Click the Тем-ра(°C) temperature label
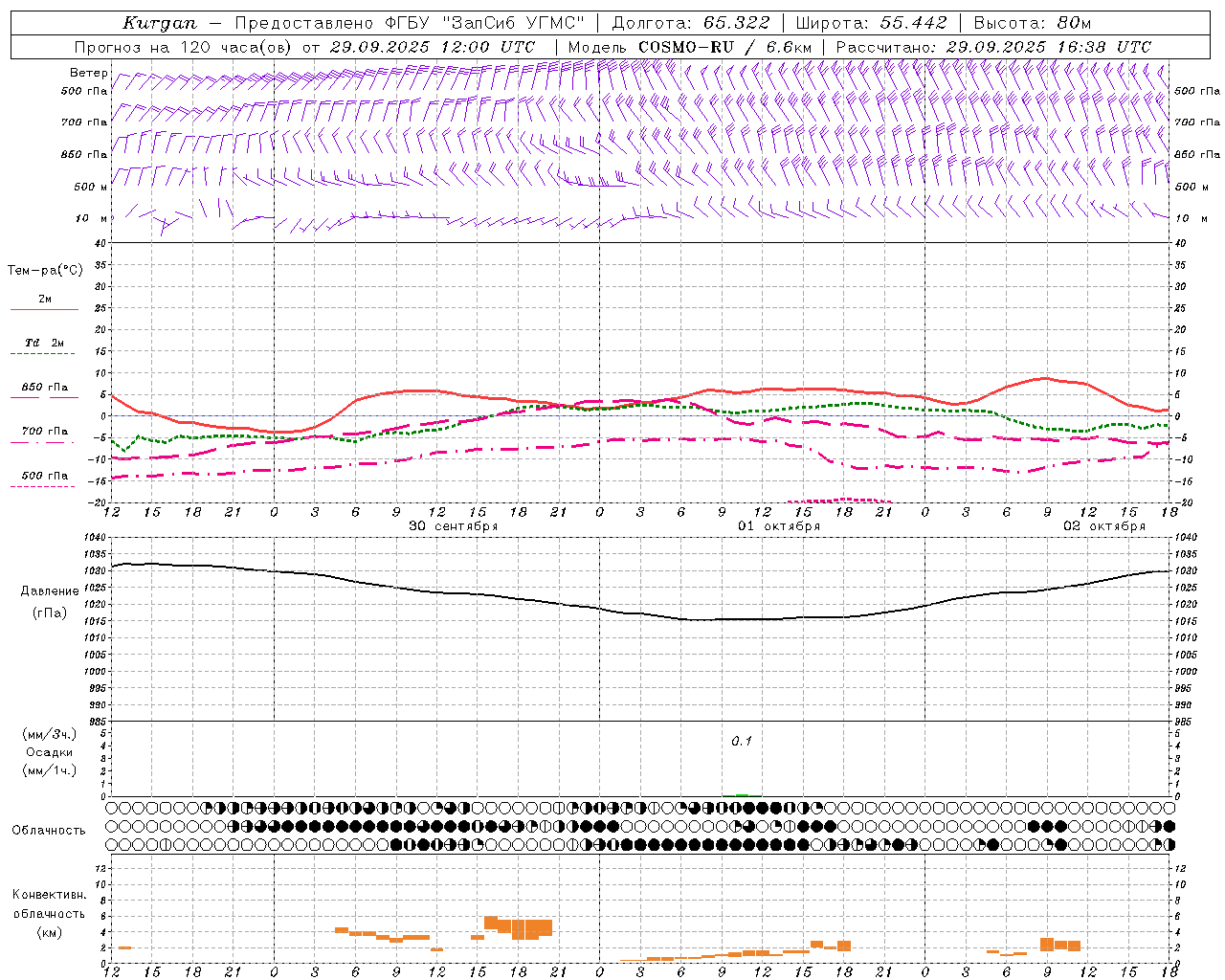This screenshot has height=980, width=1225. (x=45, y=271)
